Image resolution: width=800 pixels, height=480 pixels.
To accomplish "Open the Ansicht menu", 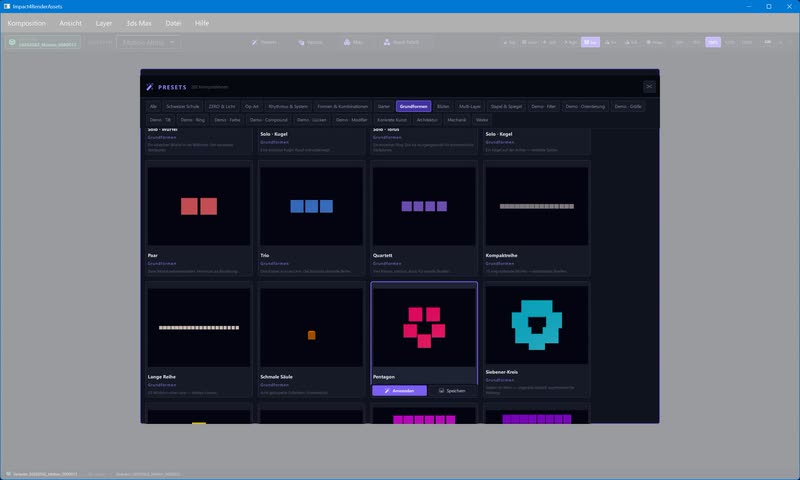I will 70,23.
